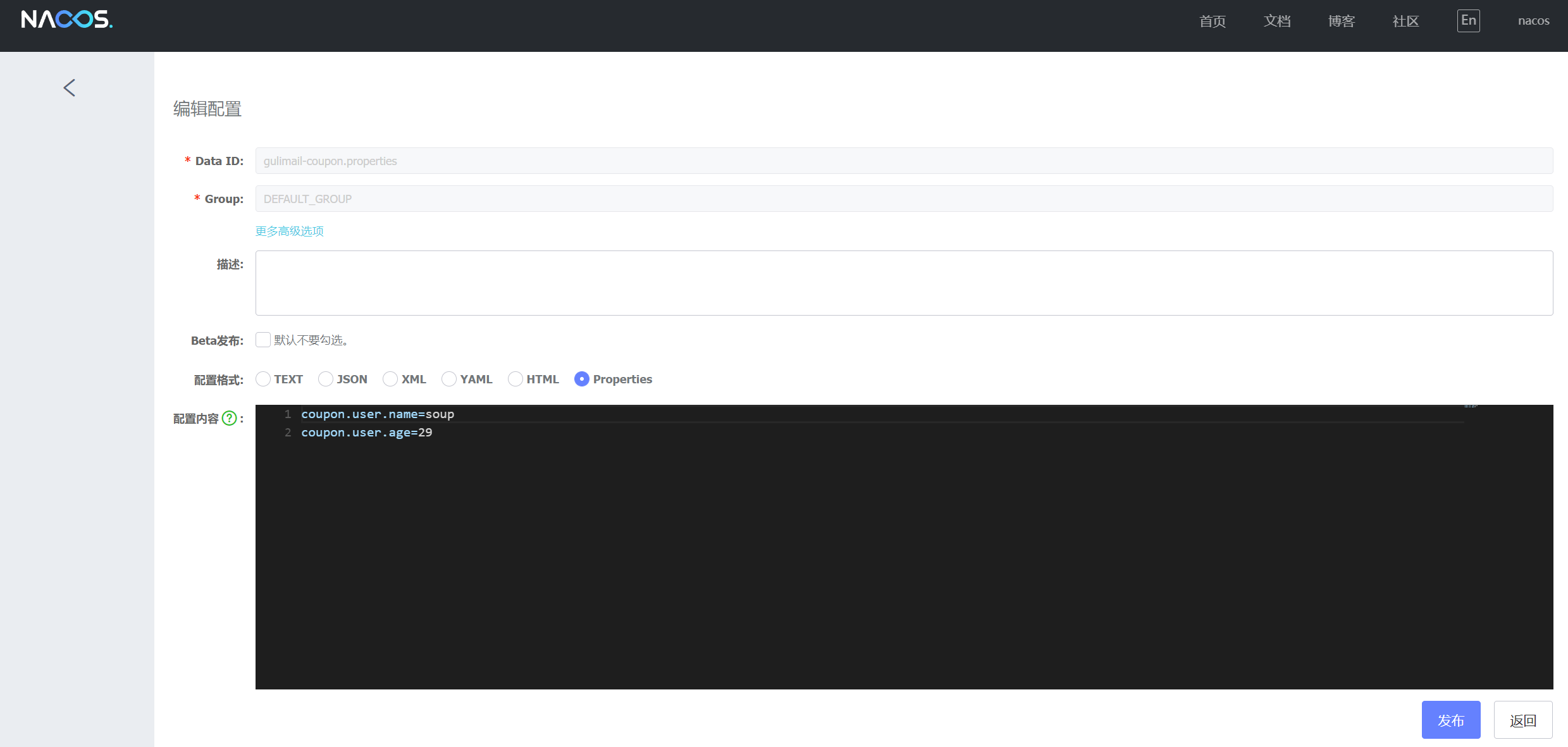This screenshot has width=1568, height=747.
Task: Select the XML format radio button
Action: tap(390, 379)
